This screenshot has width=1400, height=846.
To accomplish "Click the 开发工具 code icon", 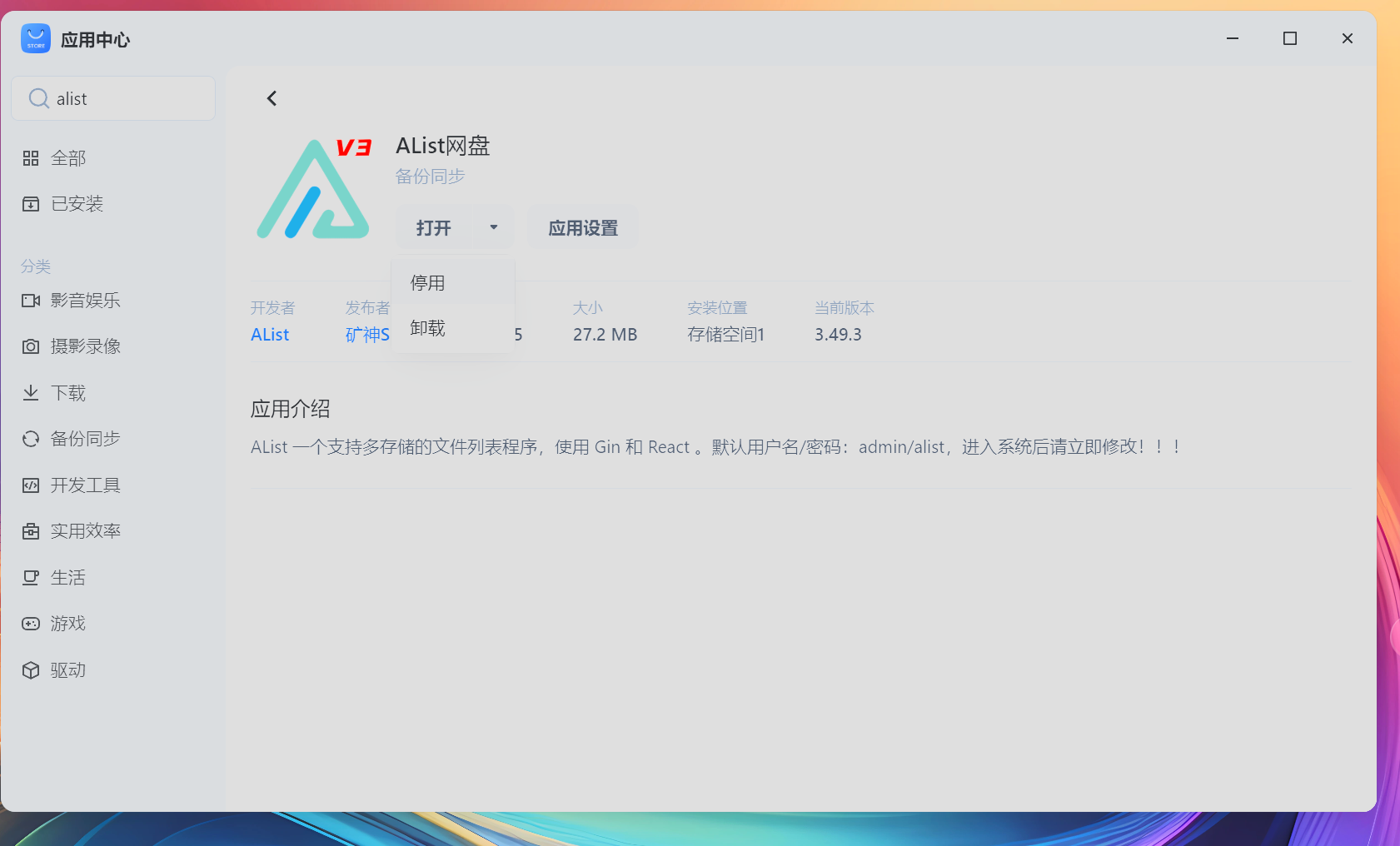I will tap(31, 485).
